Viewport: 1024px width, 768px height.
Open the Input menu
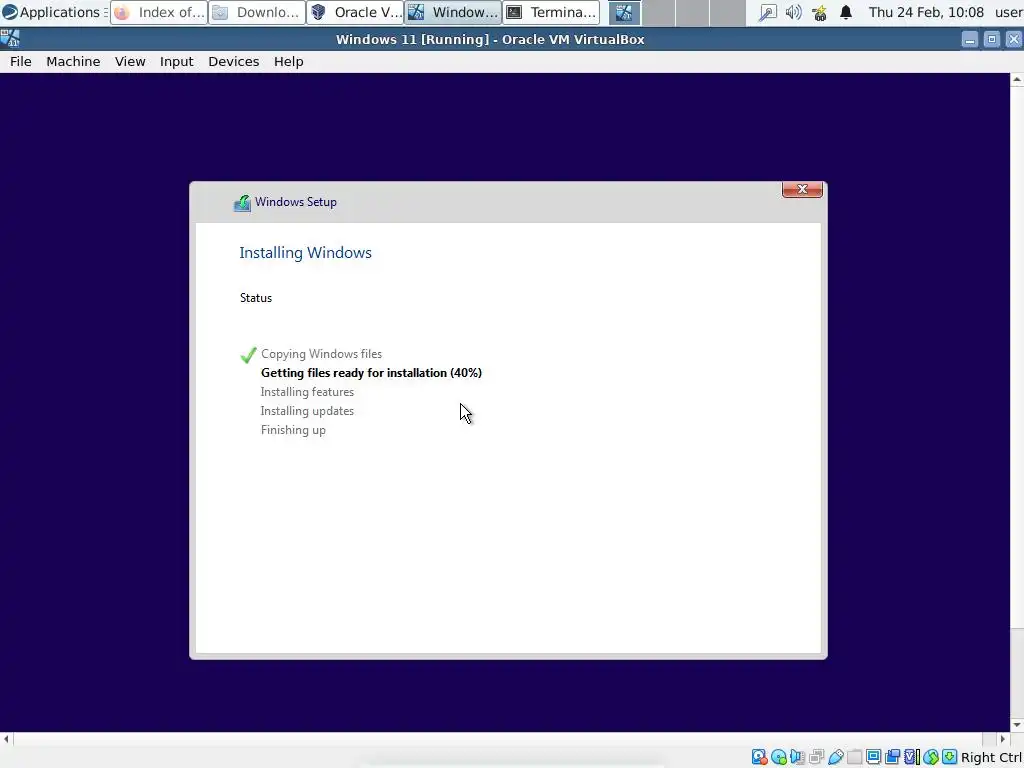coord(176,61)
